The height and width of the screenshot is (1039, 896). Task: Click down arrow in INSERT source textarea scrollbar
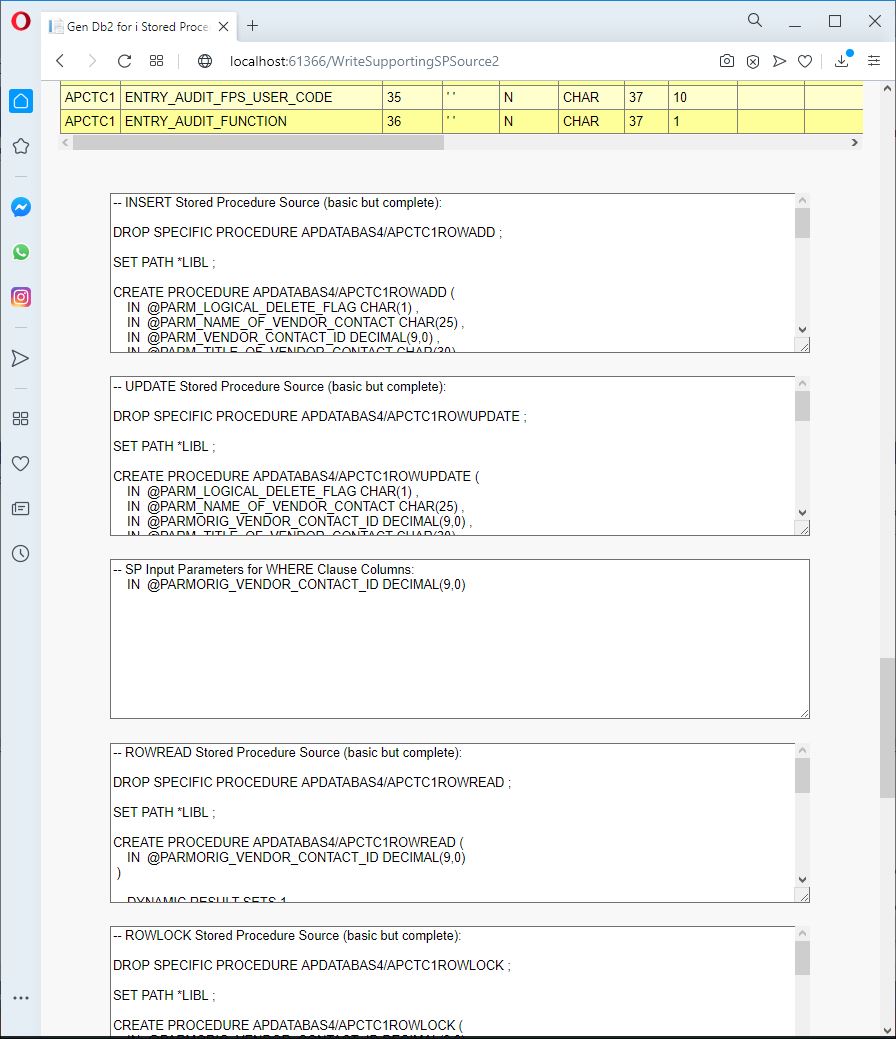pos(803,329)
